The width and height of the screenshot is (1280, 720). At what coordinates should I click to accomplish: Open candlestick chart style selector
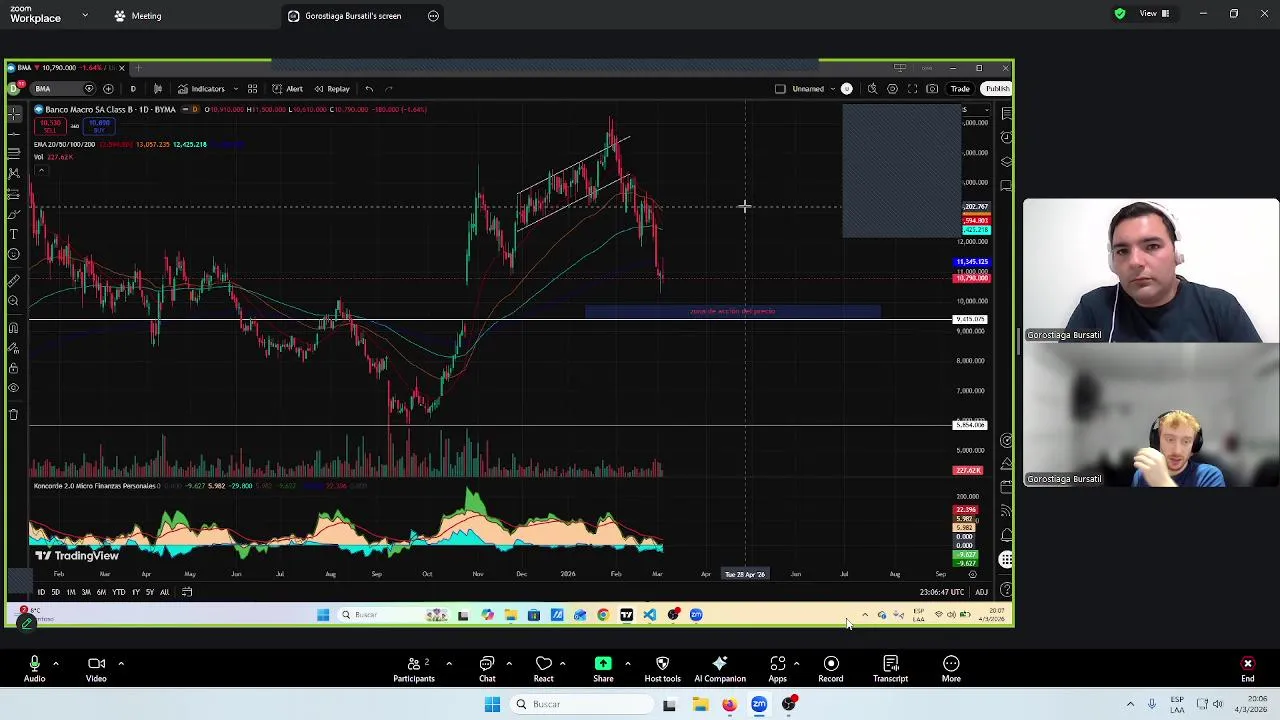pyautogui.click(x=158, y=89)
